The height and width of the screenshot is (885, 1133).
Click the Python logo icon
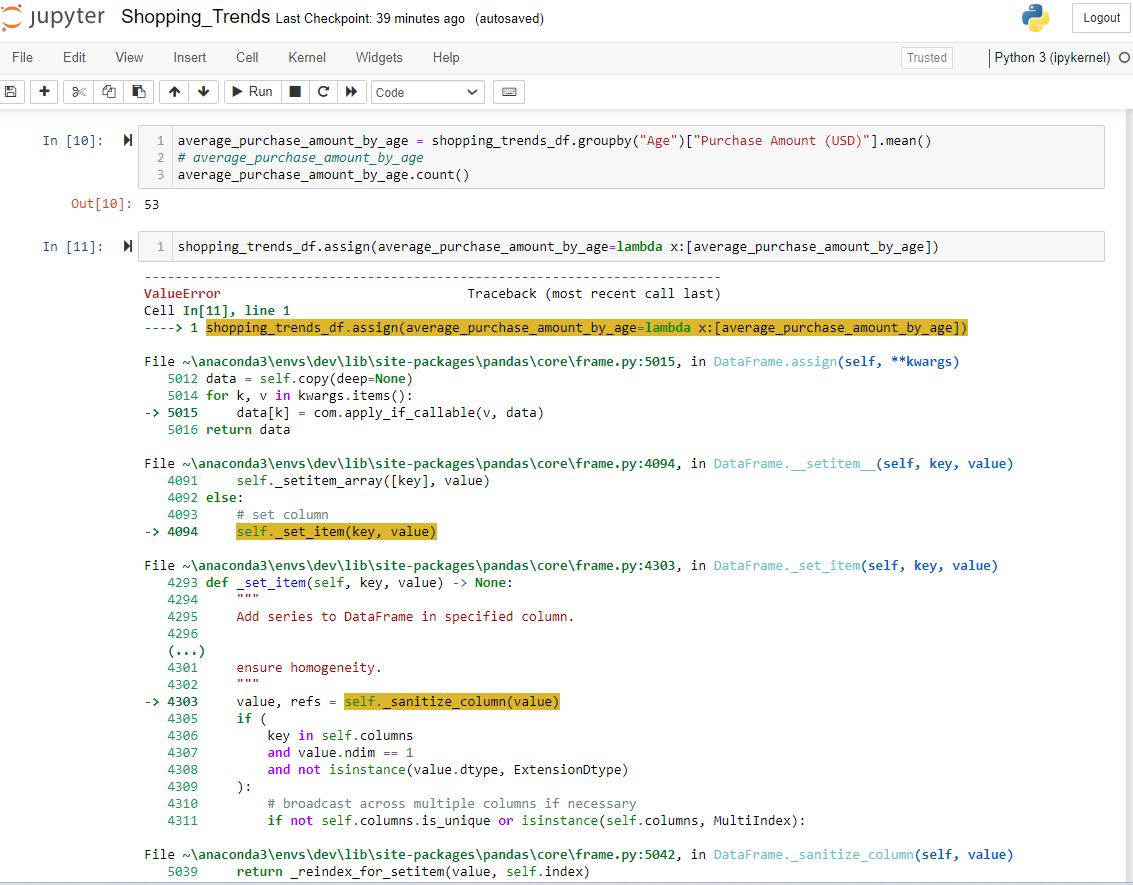tap(1035, 18)
